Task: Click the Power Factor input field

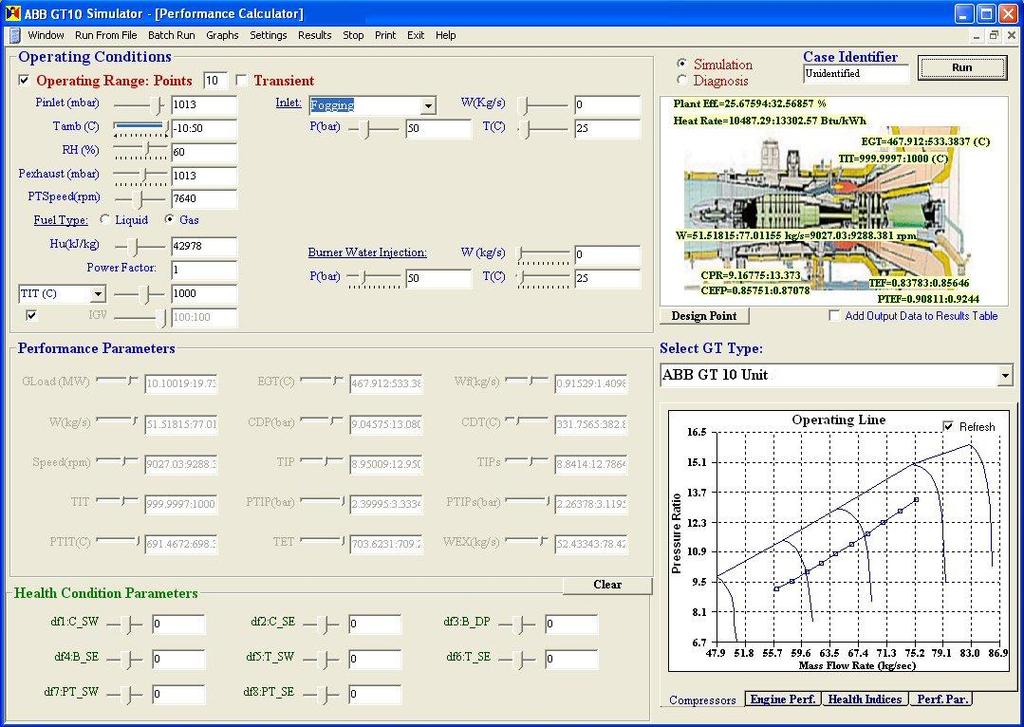Action: pyautogui.click(x=204, y=270)
